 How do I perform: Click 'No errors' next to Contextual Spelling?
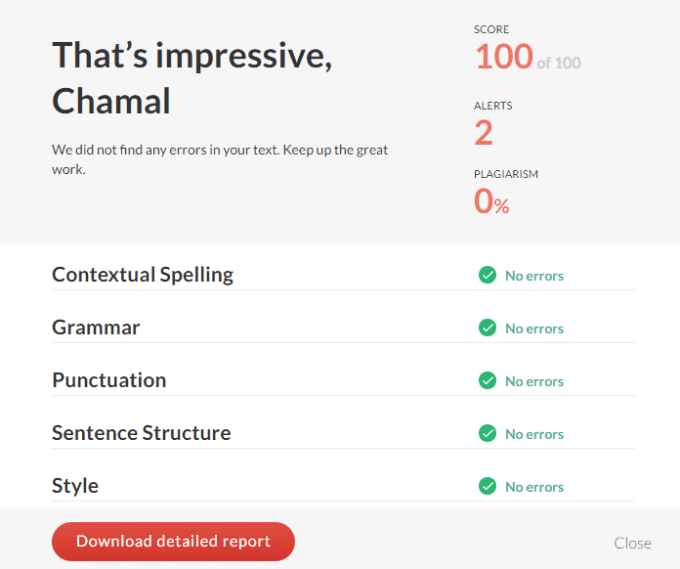[534, 275]
